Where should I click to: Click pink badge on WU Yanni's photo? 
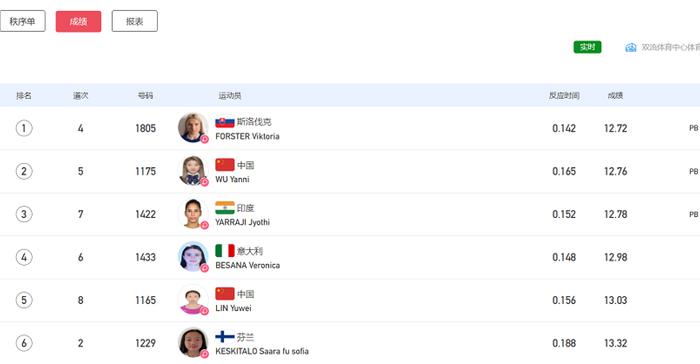[204, 182]
